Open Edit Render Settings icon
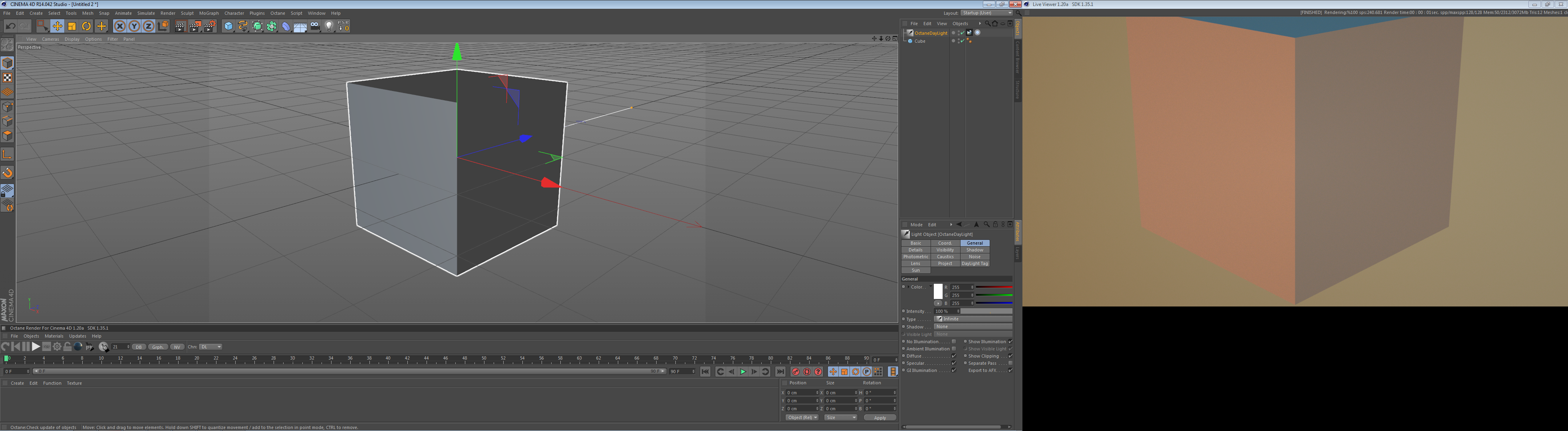The width and height of the screenshot is (1568, 431). tap(209, 26)
